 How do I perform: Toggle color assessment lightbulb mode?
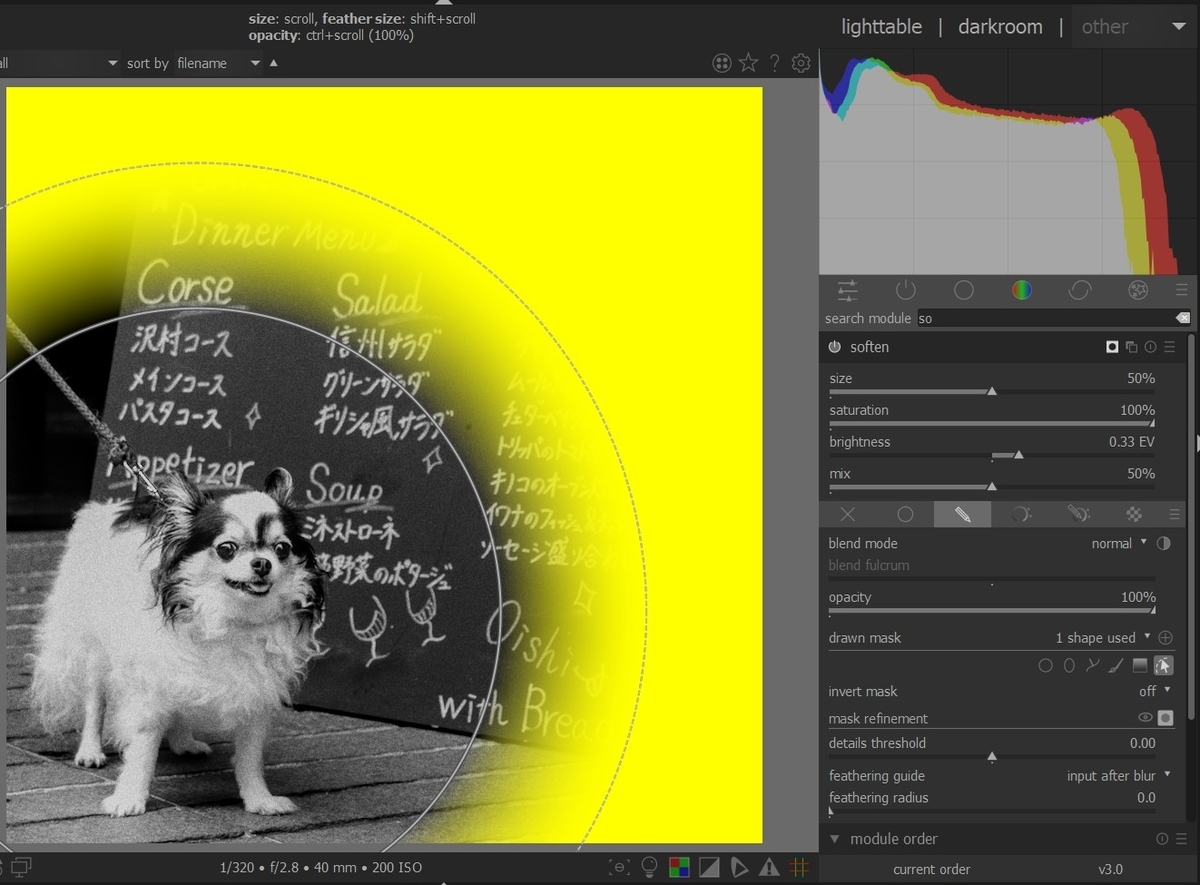(649, 867)
